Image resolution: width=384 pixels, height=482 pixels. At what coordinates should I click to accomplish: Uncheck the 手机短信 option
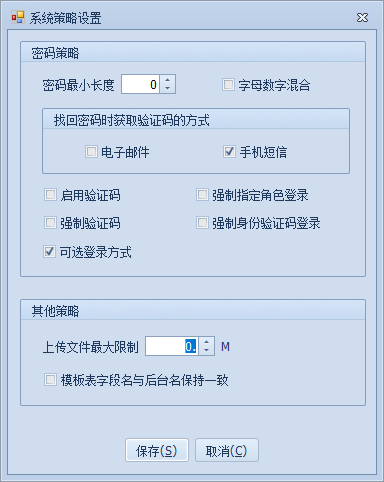(229, 152)
